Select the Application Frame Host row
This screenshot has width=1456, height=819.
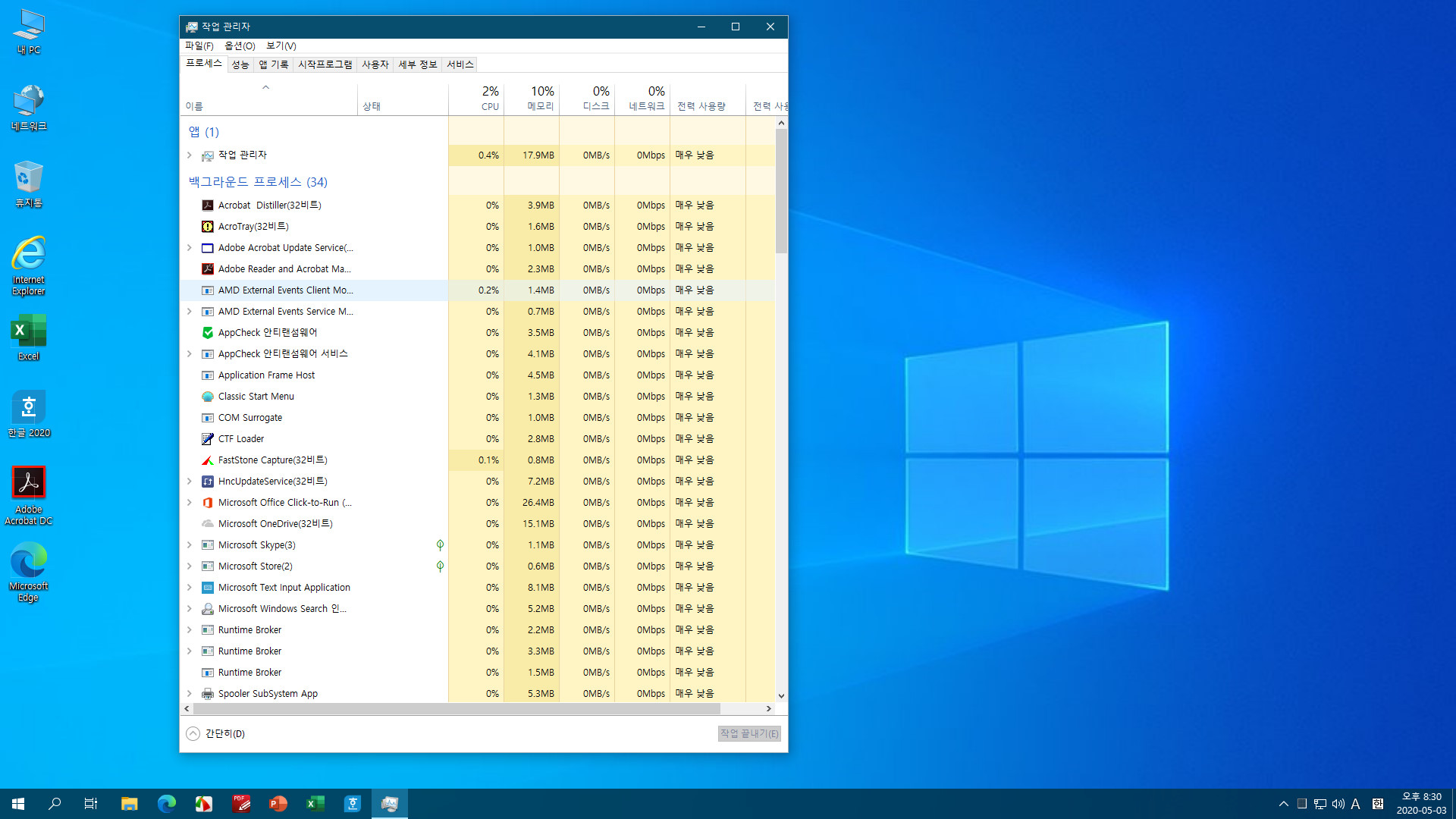click(478, 375)
